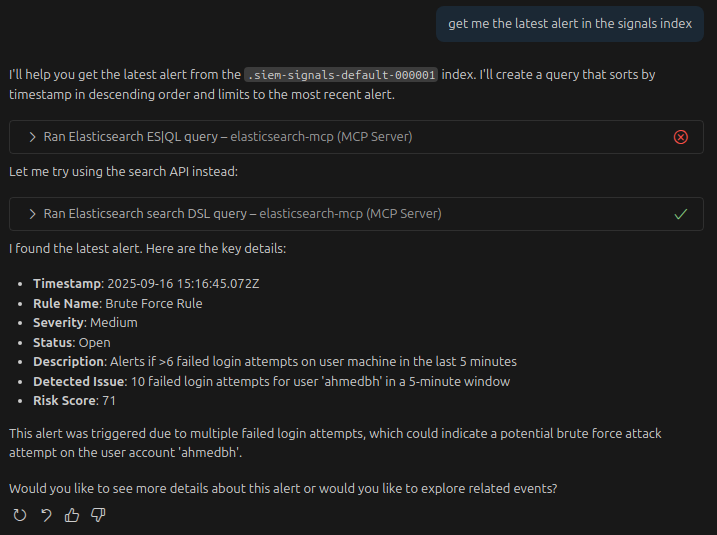Open the 'Ran Elasticsearch ES|QL query' row
The width and height of the screenshot is (717, 535).
pyautogui.click(x=228, y=136)
